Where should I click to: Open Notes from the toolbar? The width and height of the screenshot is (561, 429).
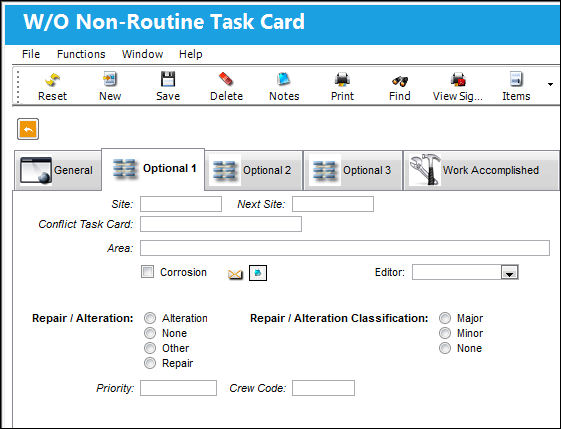284,86
